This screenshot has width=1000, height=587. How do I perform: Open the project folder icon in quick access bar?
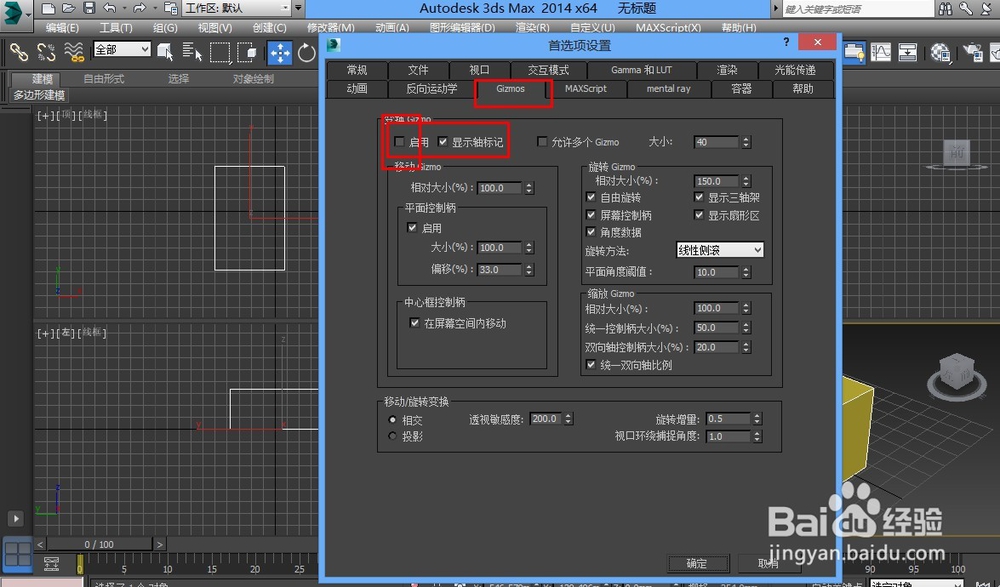[x=170, y=8]
